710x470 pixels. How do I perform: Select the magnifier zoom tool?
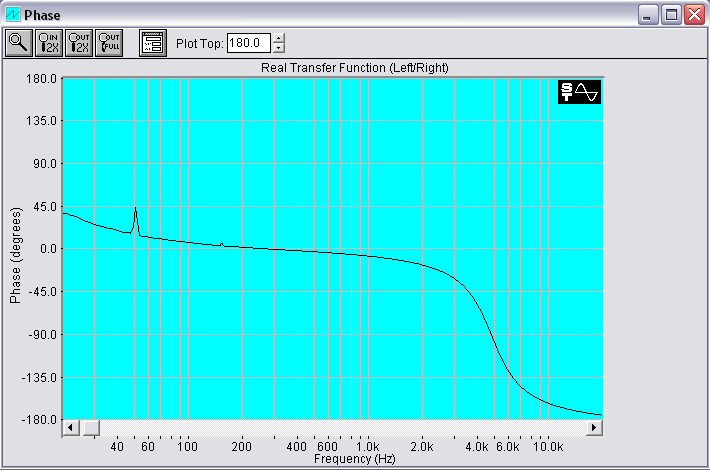coord(19,43)
